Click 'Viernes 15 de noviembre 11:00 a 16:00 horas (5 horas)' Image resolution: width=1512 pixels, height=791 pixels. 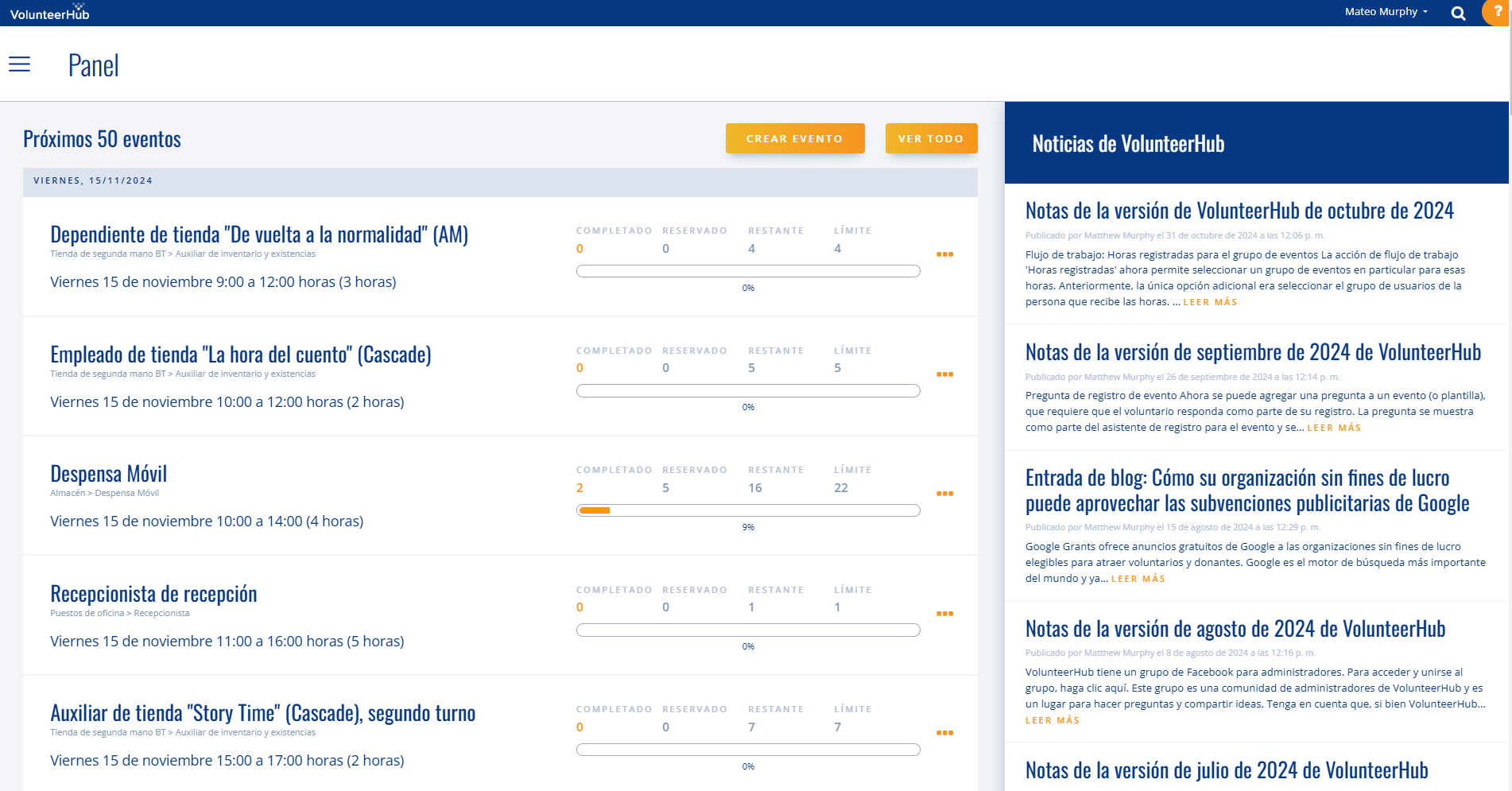(x=227, y=642)
